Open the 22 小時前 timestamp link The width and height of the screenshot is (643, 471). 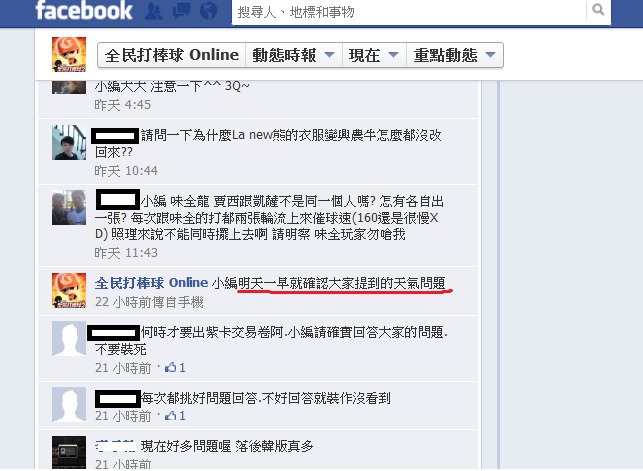(x=122, y=302)
